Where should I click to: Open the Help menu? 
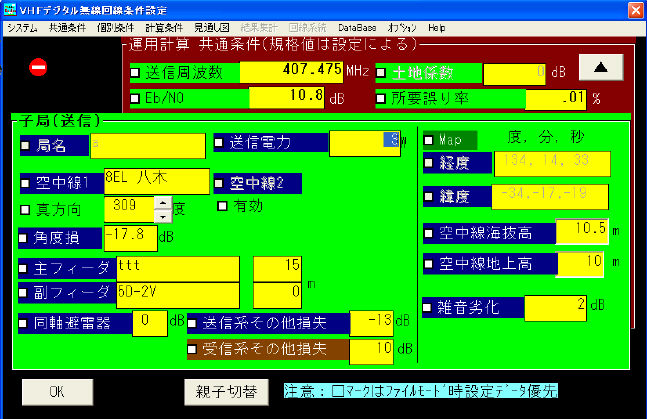436,30
